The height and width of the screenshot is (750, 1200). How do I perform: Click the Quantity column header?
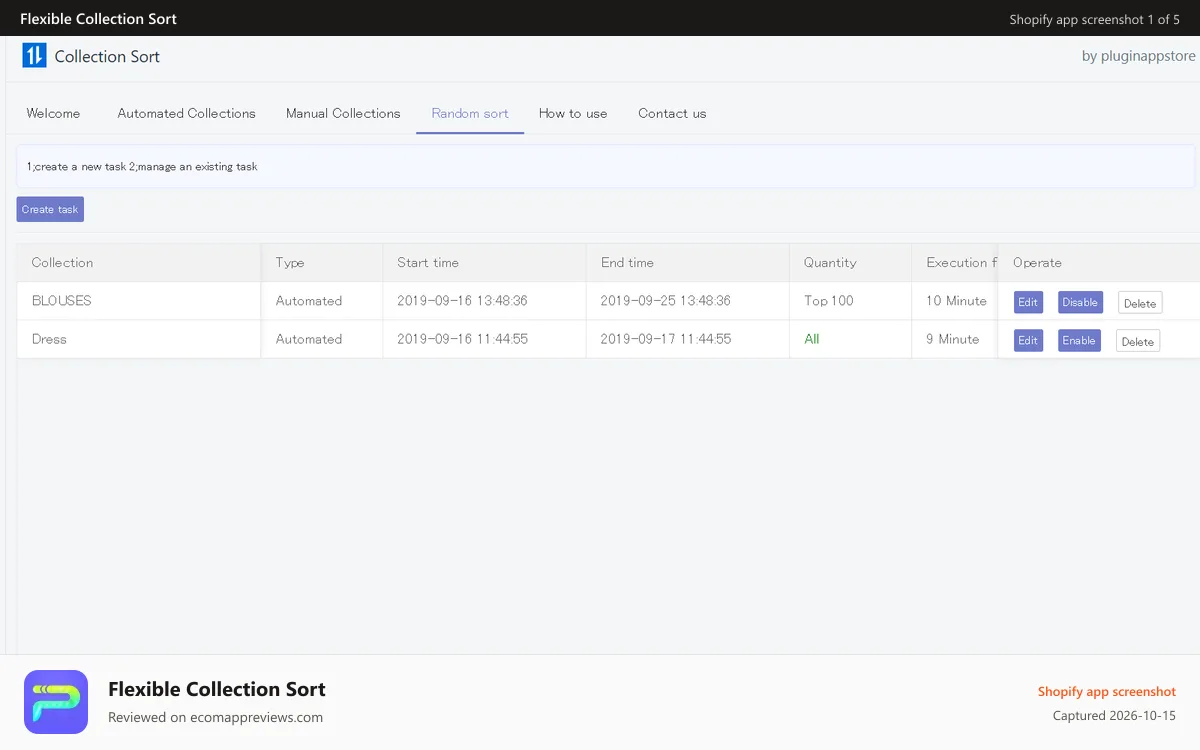point(851,262)
